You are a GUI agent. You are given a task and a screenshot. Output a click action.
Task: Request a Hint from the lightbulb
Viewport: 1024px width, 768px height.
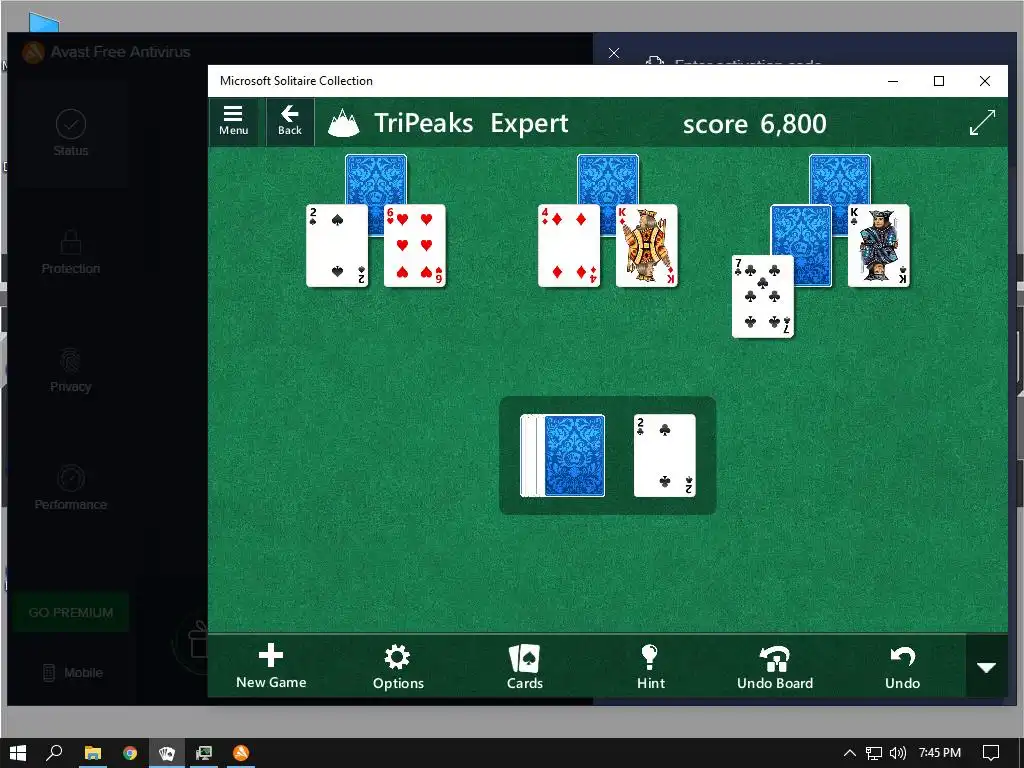[x=650, y=666]
